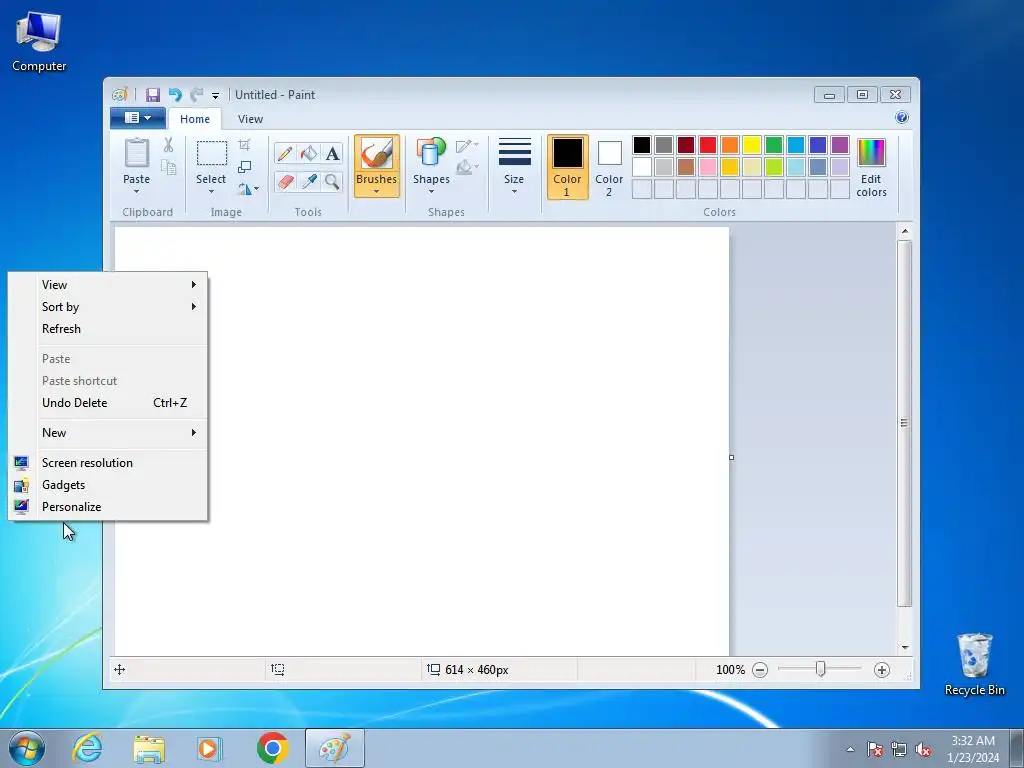Image resolution: width=1024 pixels, height=768 pixels.
Task: Pick the green color swatch
Action: tap(774, 145)
